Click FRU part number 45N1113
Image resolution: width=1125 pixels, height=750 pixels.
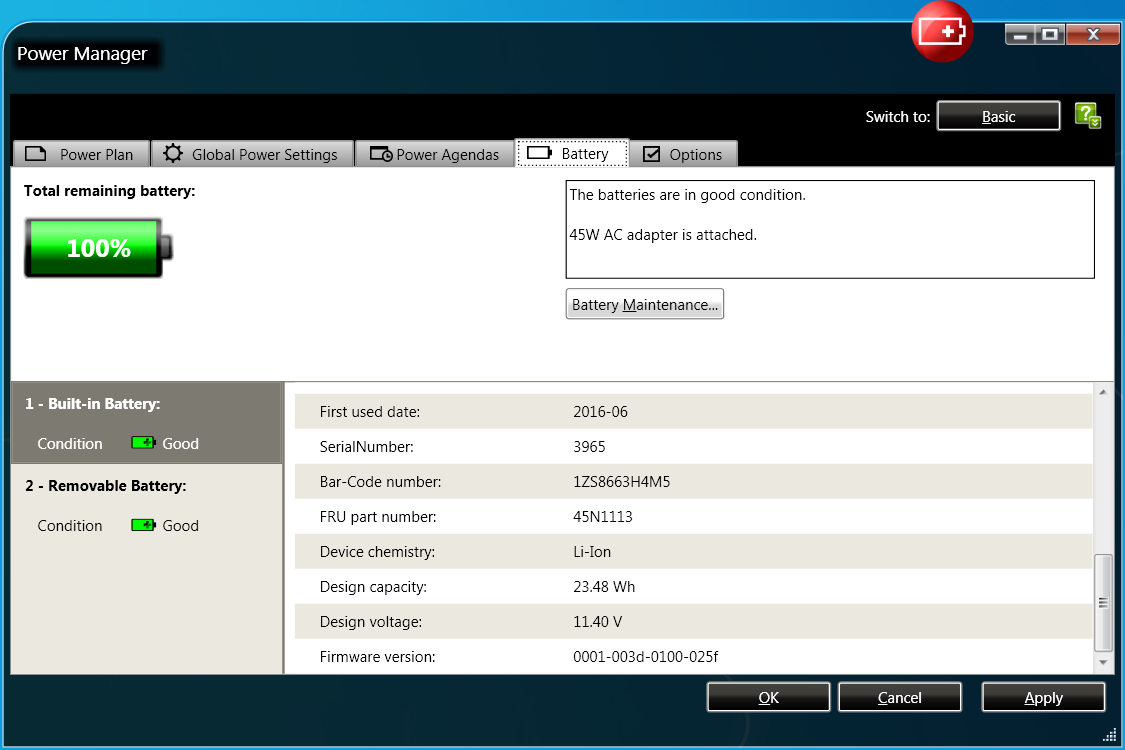click(603, 517)
